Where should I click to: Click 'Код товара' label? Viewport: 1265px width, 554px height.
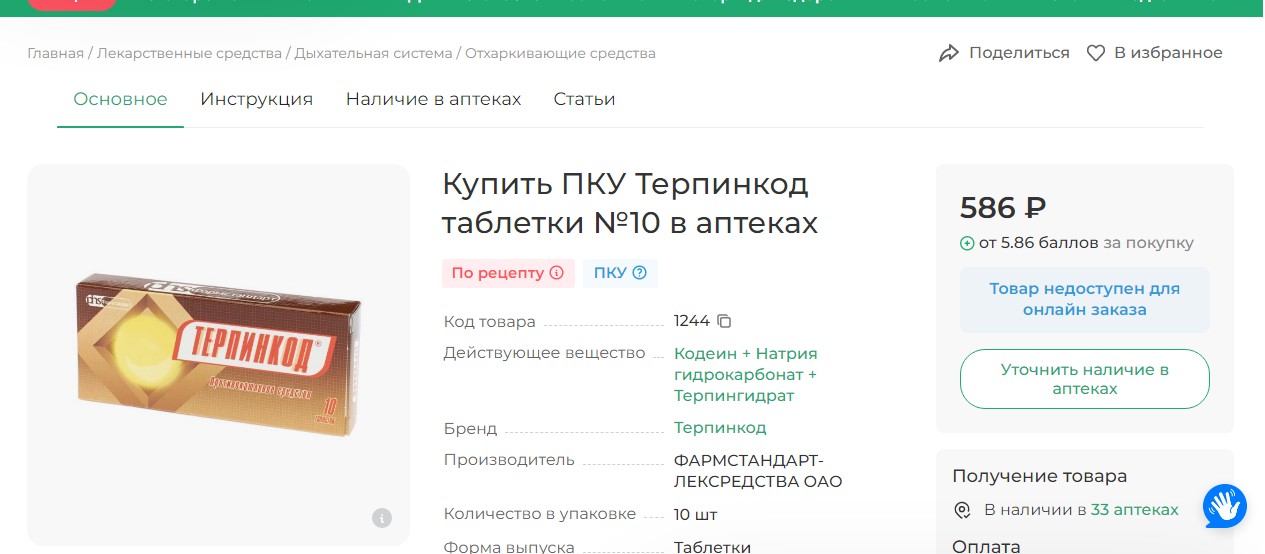point(490,322)
